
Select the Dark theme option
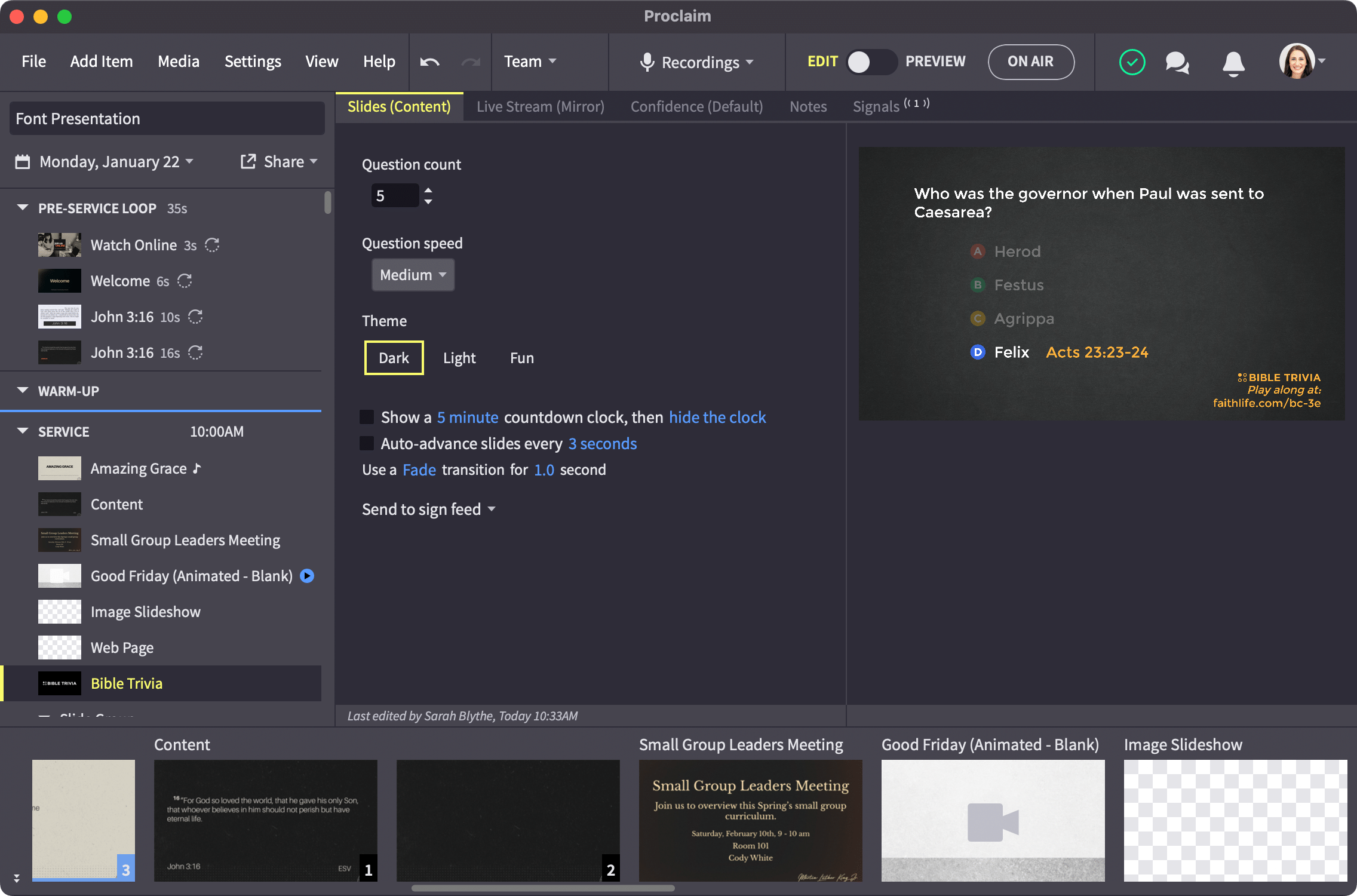click(394, 358)
